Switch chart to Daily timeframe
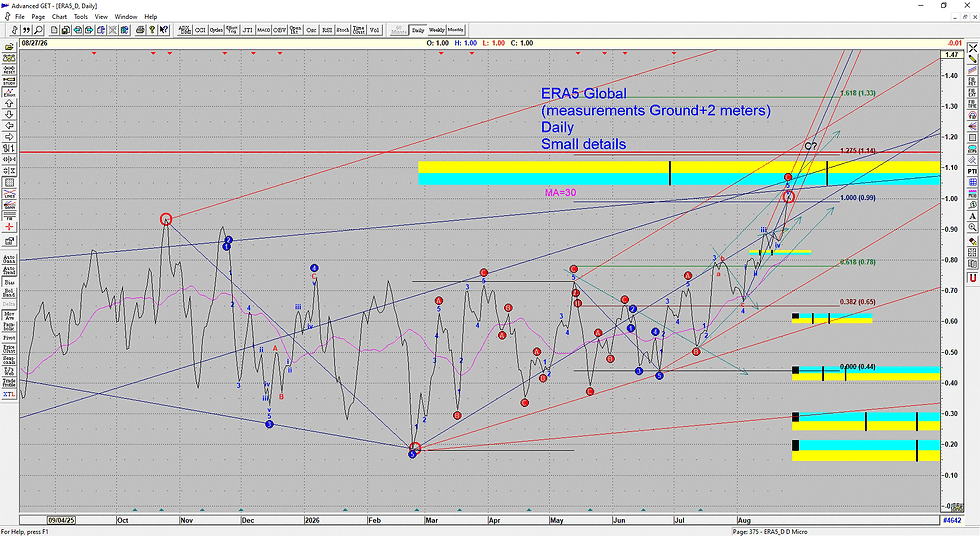Image resolution: width=980 pixels, height=536 pixels. tap(418, 29)
